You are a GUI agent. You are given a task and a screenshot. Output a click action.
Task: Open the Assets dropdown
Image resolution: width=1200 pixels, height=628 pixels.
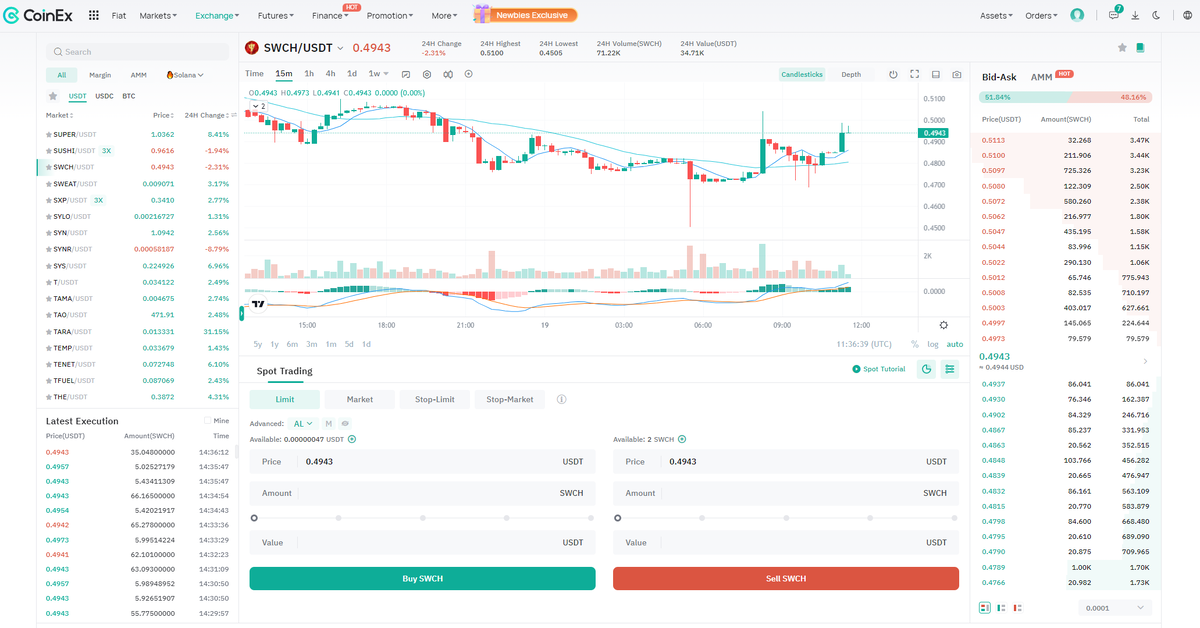point(996,16)
